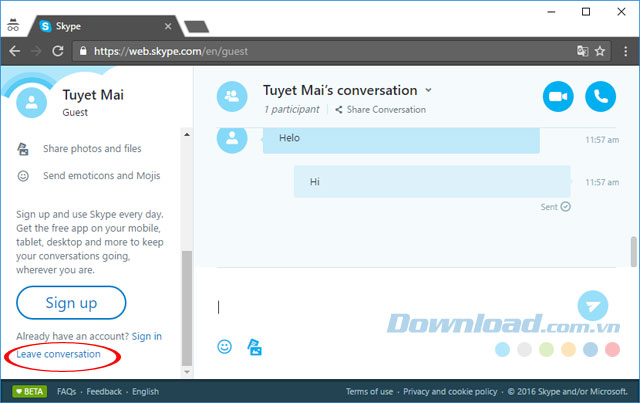Viewport: 640px width, 403px height.
Task: Open the emoticon picker below message box
Action: pyautogui.click(x=224, y=347)
